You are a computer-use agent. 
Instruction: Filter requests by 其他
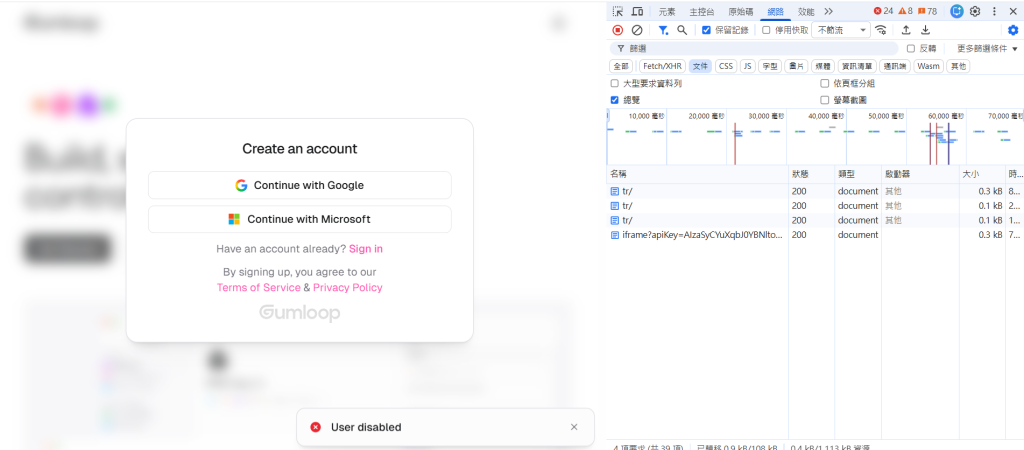[958, 66]
